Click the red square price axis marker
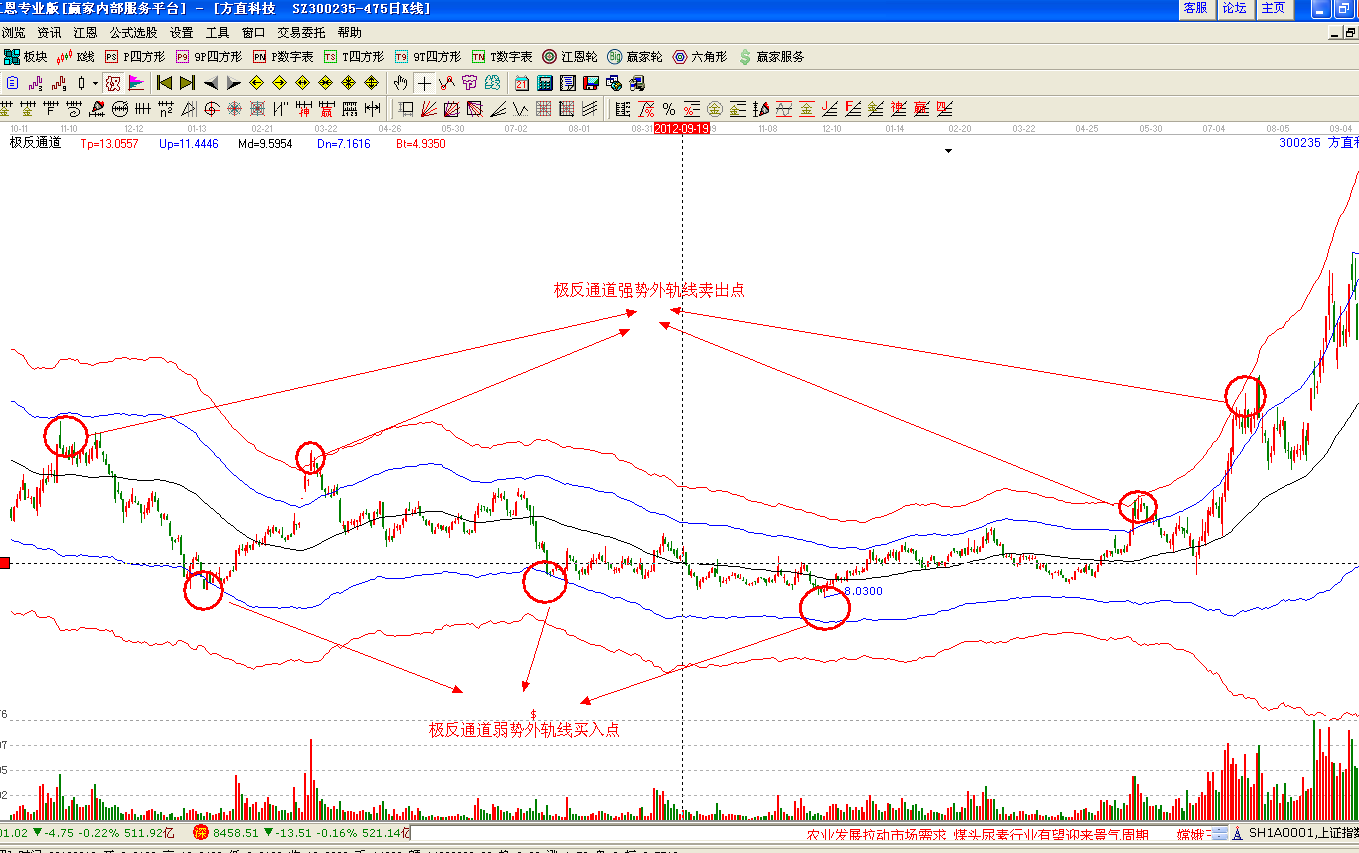Viewport: 1359px width, 853px height. 5,564
